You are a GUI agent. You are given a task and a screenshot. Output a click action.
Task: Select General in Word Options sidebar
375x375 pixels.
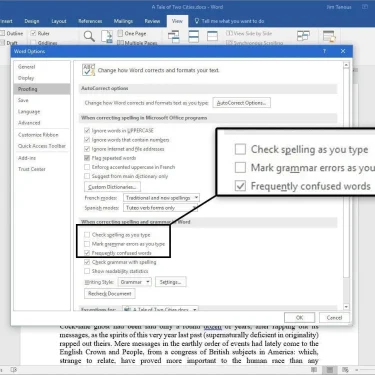coord(42,67)
